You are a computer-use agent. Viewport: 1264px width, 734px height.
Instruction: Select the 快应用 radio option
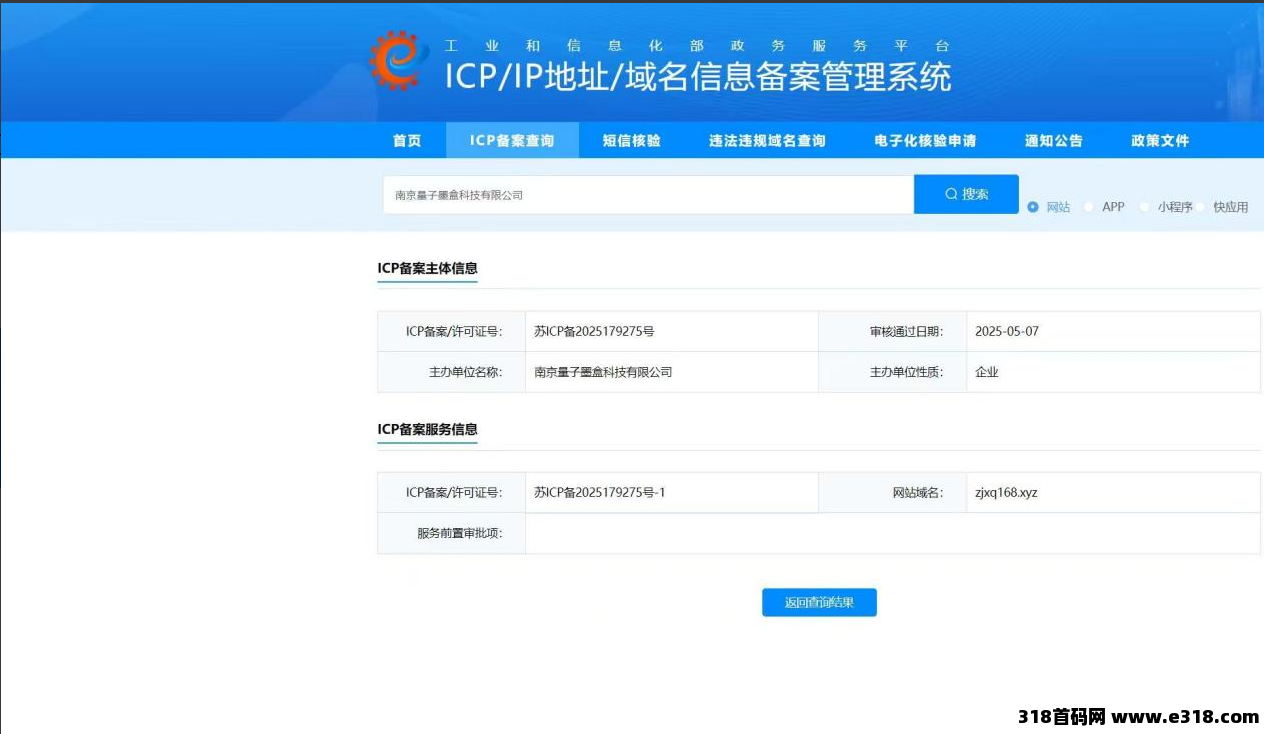click(1201, 207)
